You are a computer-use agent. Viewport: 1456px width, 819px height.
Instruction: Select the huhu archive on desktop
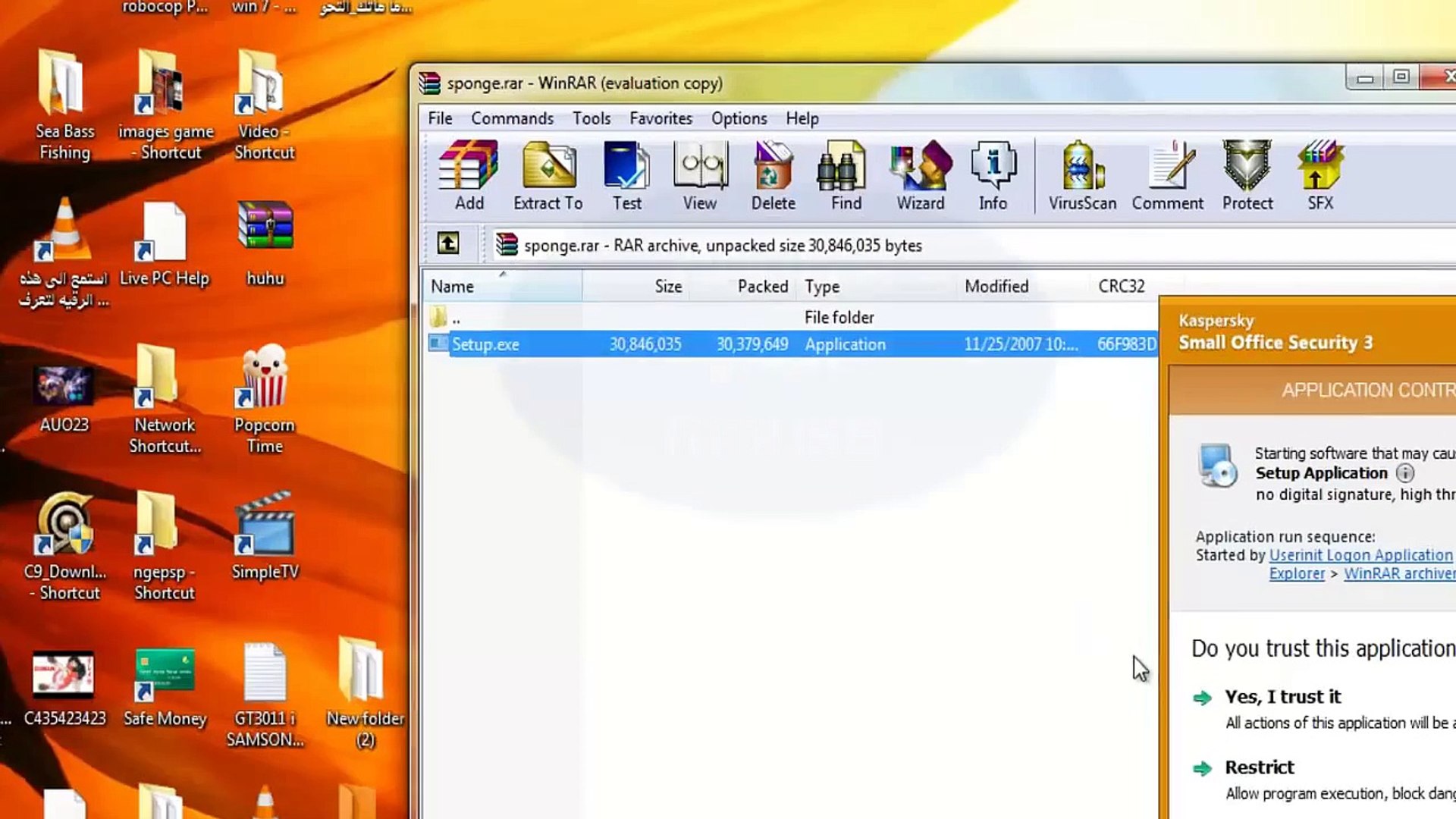tap(265, 243)
